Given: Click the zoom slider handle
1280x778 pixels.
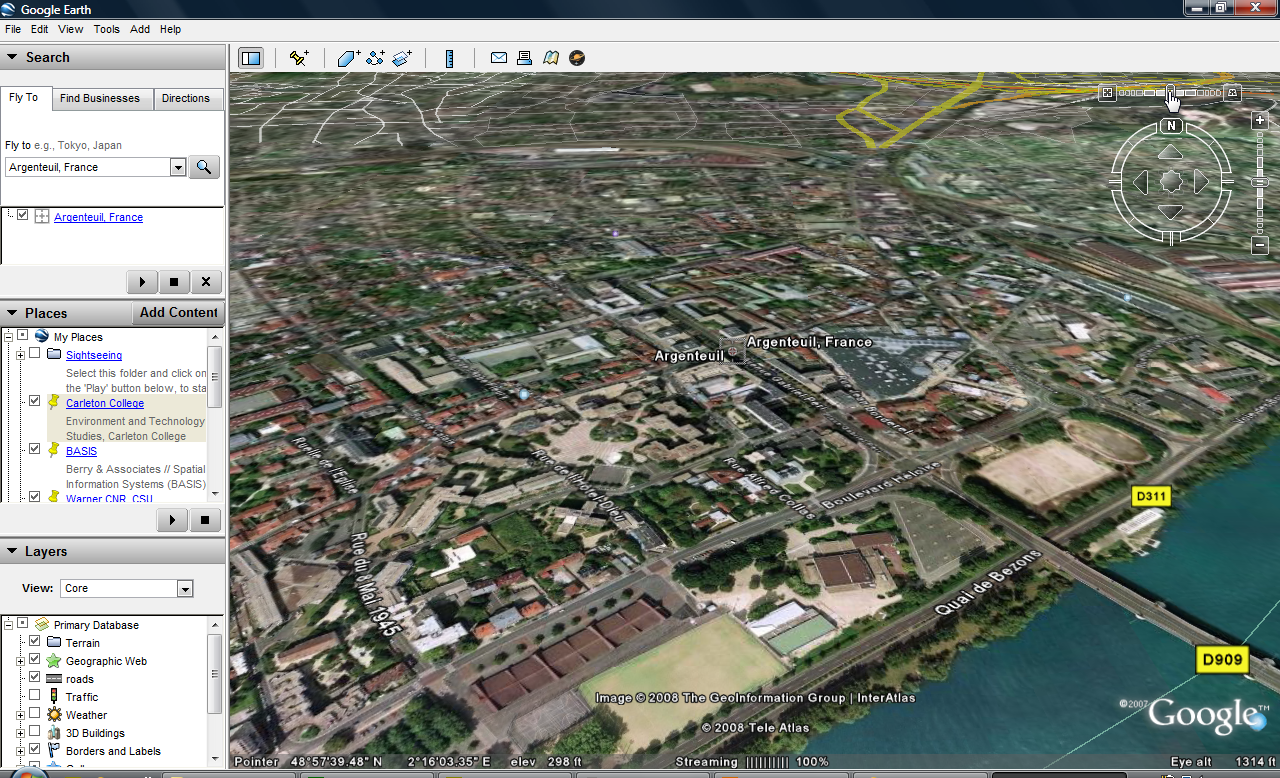Looking at the screenshot, I should 1260,182.
